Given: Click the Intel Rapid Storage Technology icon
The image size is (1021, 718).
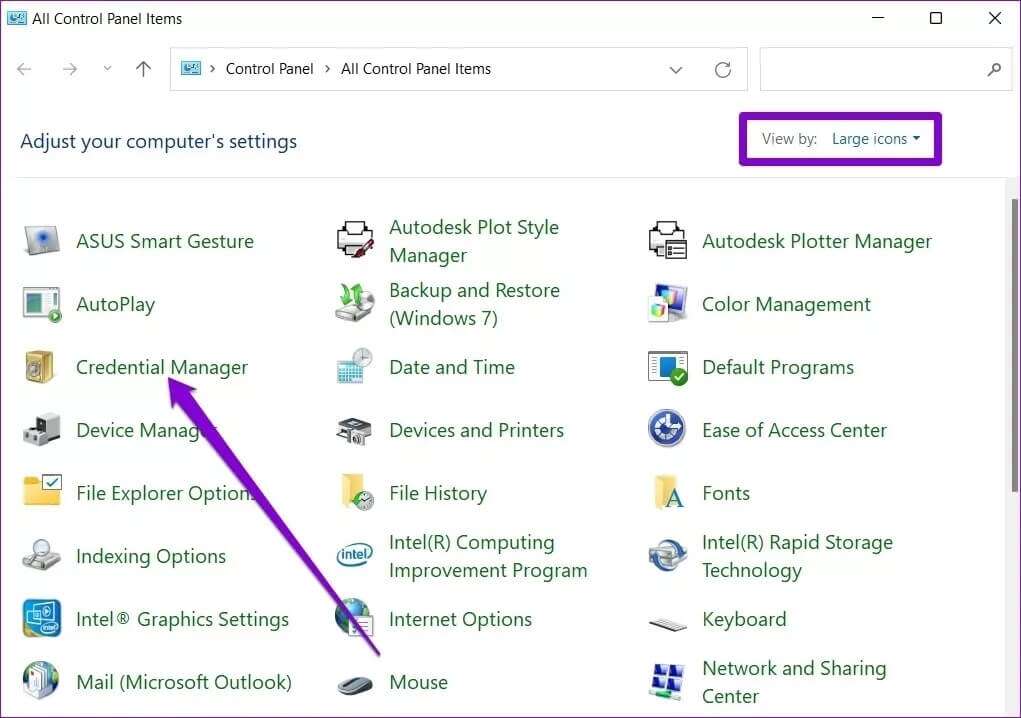Looking at the screenshot, I should point(667,555).
